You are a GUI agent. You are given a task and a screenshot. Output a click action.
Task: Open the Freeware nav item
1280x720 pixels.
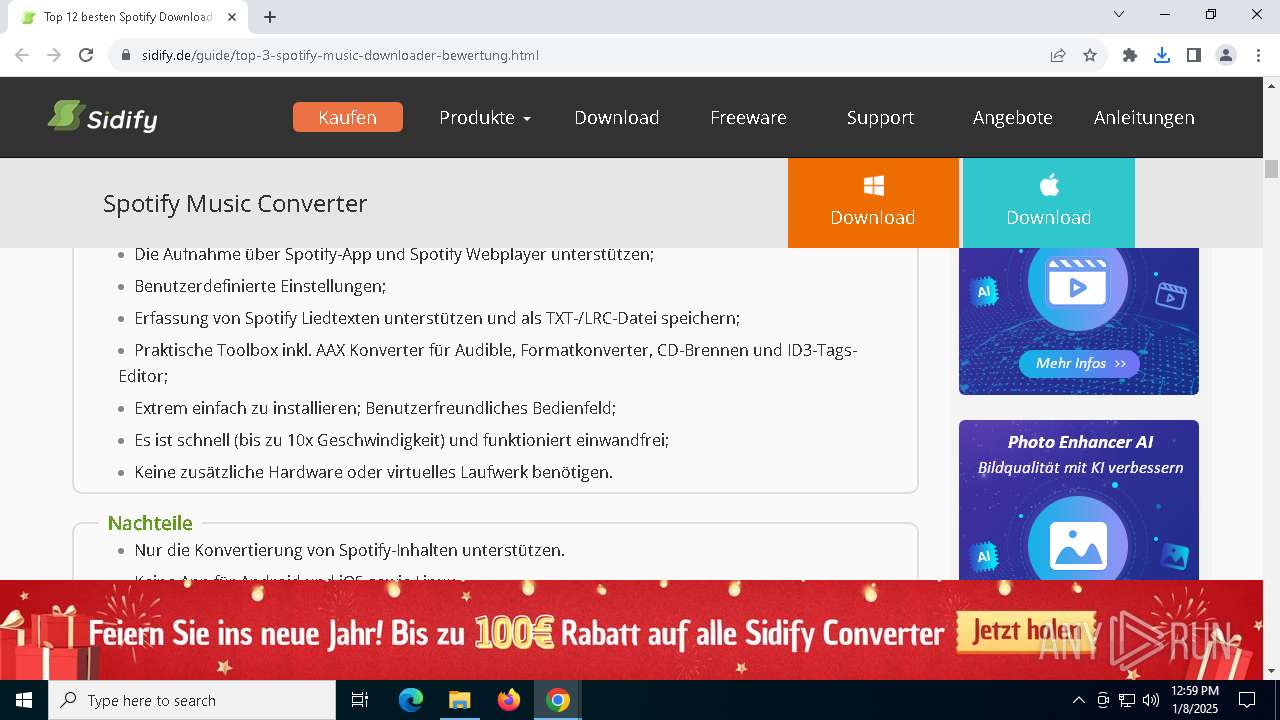(748, 117)
